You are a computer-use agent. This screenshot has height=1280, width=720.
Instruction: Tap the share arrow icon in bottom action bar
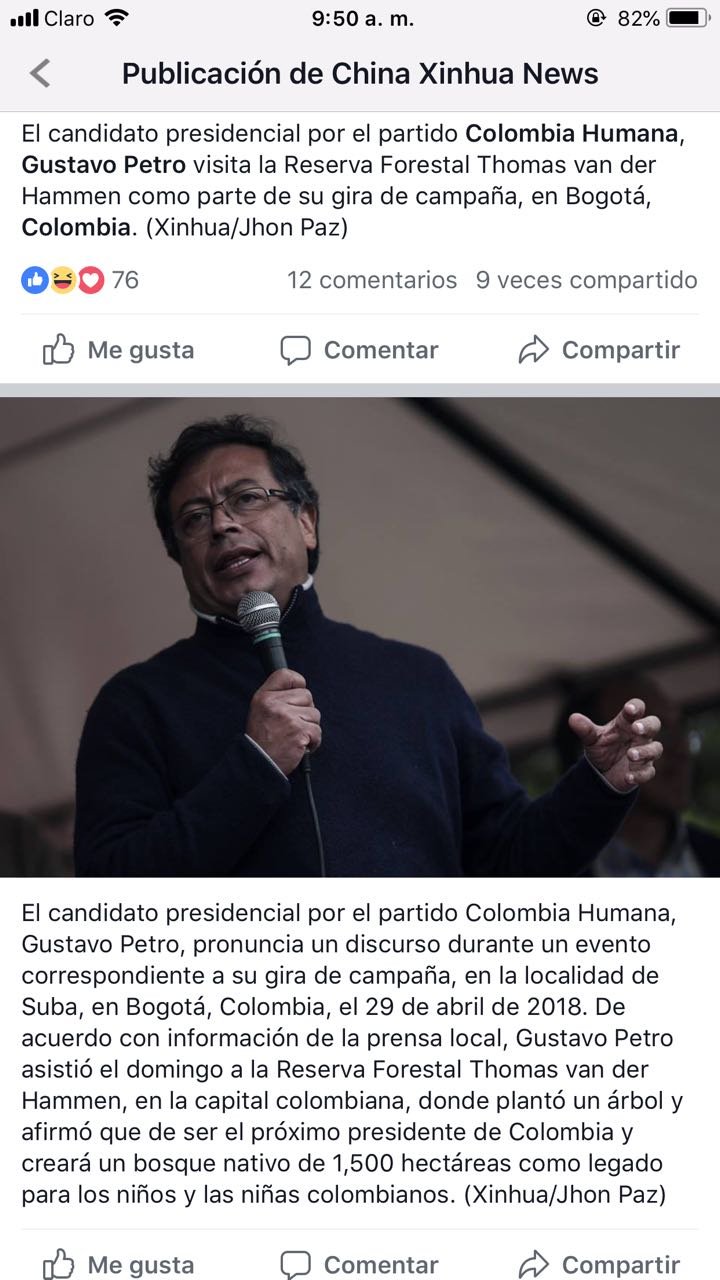pos(534,1264)
